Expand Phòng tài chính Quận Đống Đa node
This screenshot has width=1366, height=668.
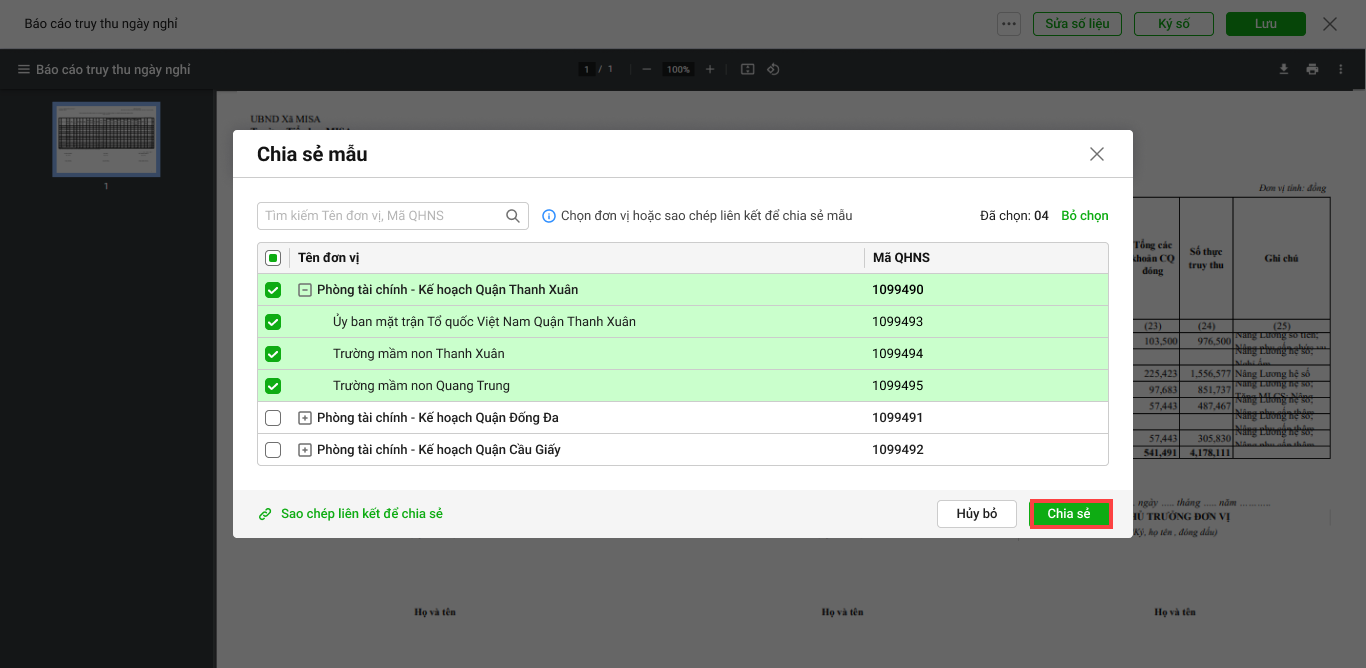(x=305, y=418)
